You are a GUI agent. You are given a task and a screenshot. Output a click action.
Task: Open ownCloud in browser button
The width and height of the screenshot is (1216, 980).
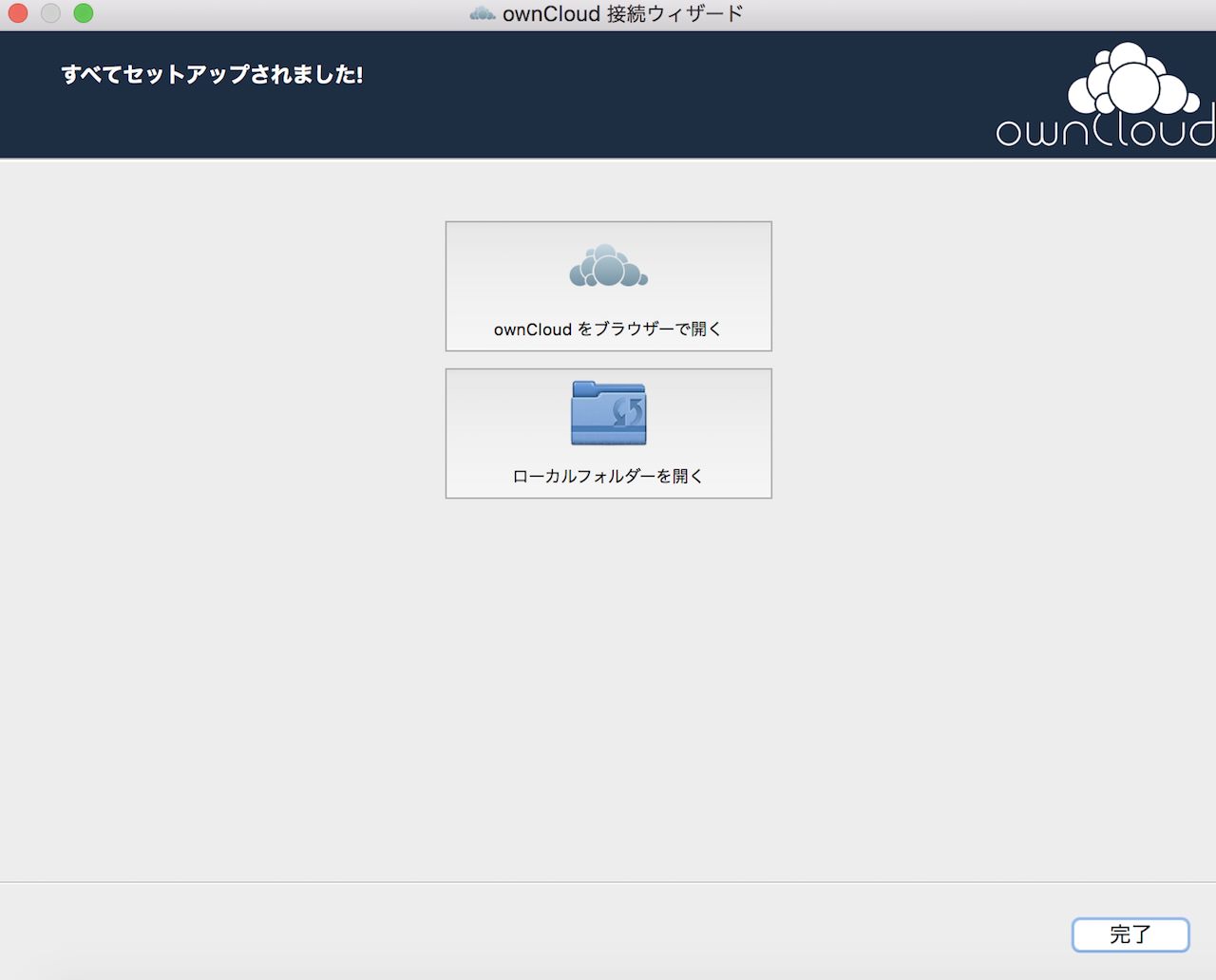click(x=608, y=286)
